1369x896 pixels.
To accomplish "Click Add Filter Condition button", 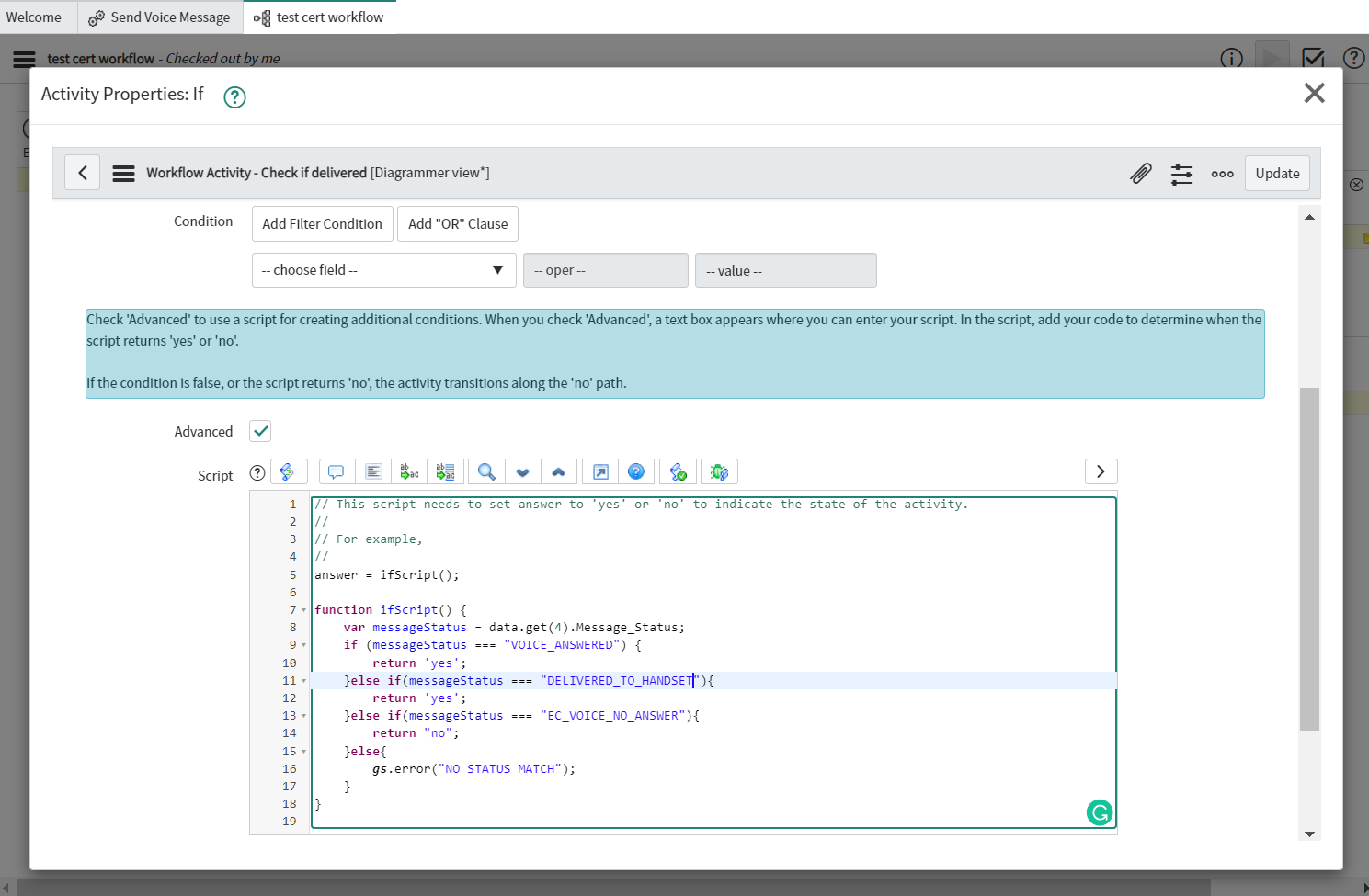I will (322, 224).
